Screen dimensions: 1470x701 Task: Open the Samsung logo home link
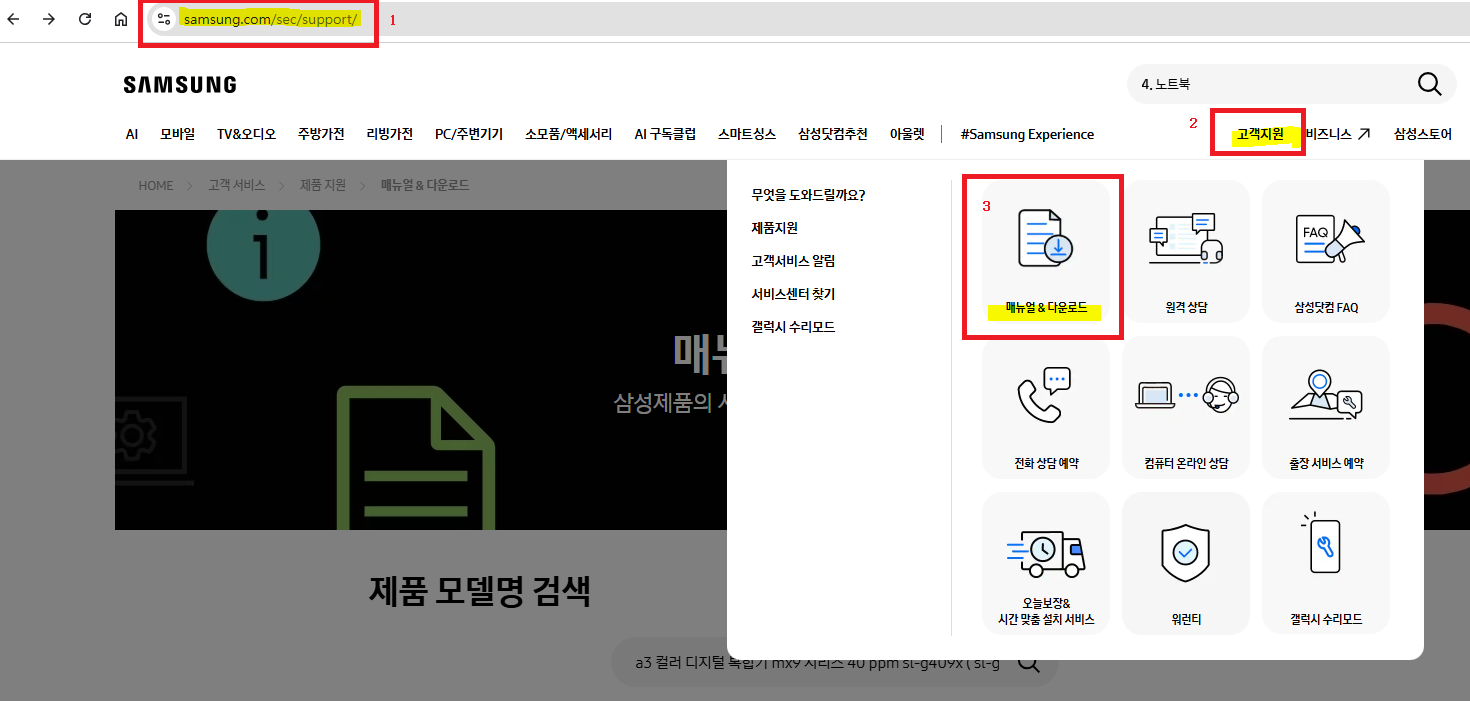tap(180, 85)
